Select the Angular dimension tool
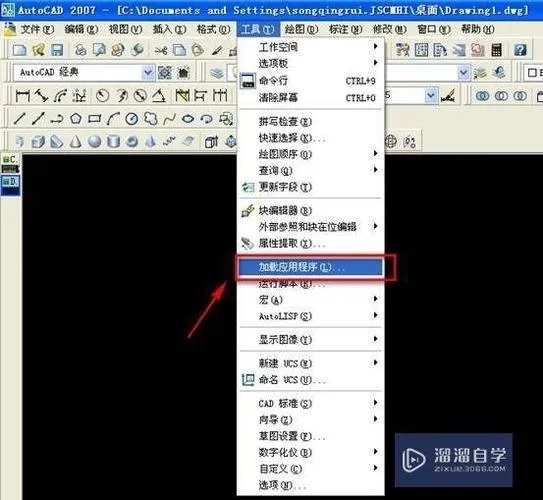 click(x=159, y=96)
